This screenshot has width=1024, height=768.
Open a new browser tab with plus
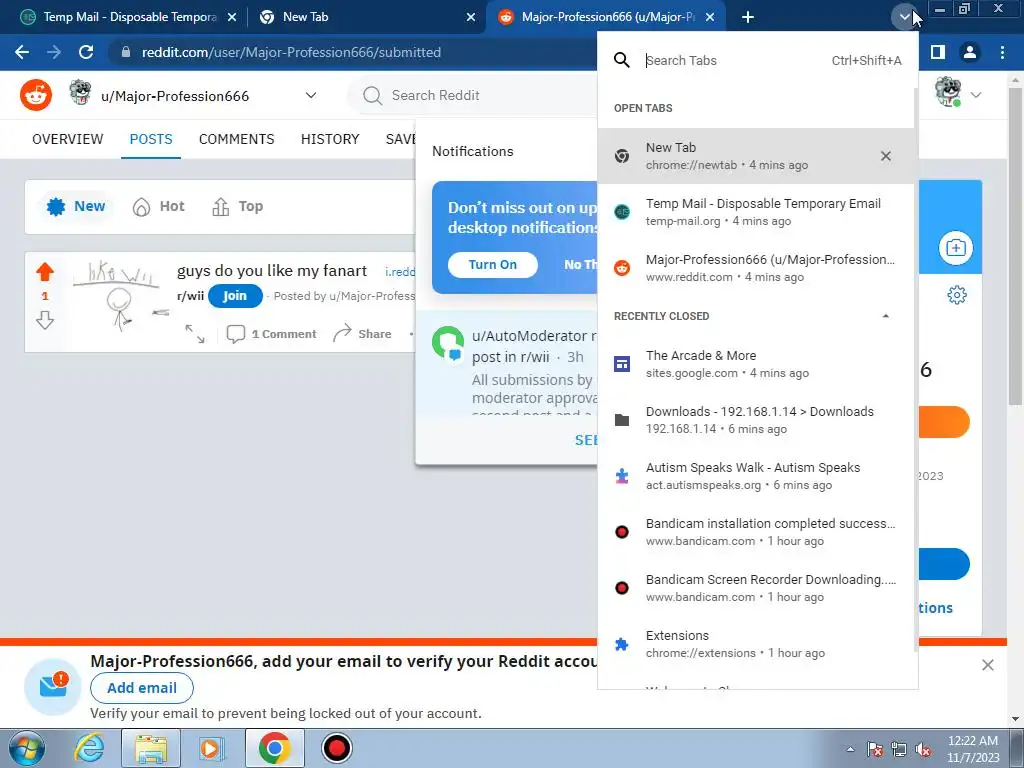click(748, 17)
